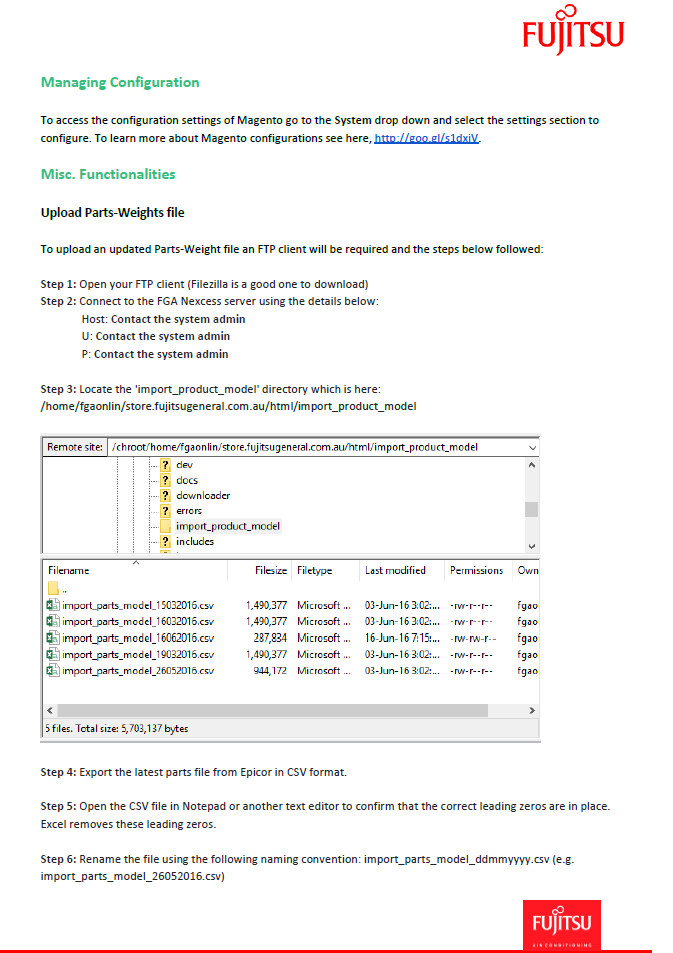Select file import_parts_model_16032016.csv

click(x=138, y=622)
